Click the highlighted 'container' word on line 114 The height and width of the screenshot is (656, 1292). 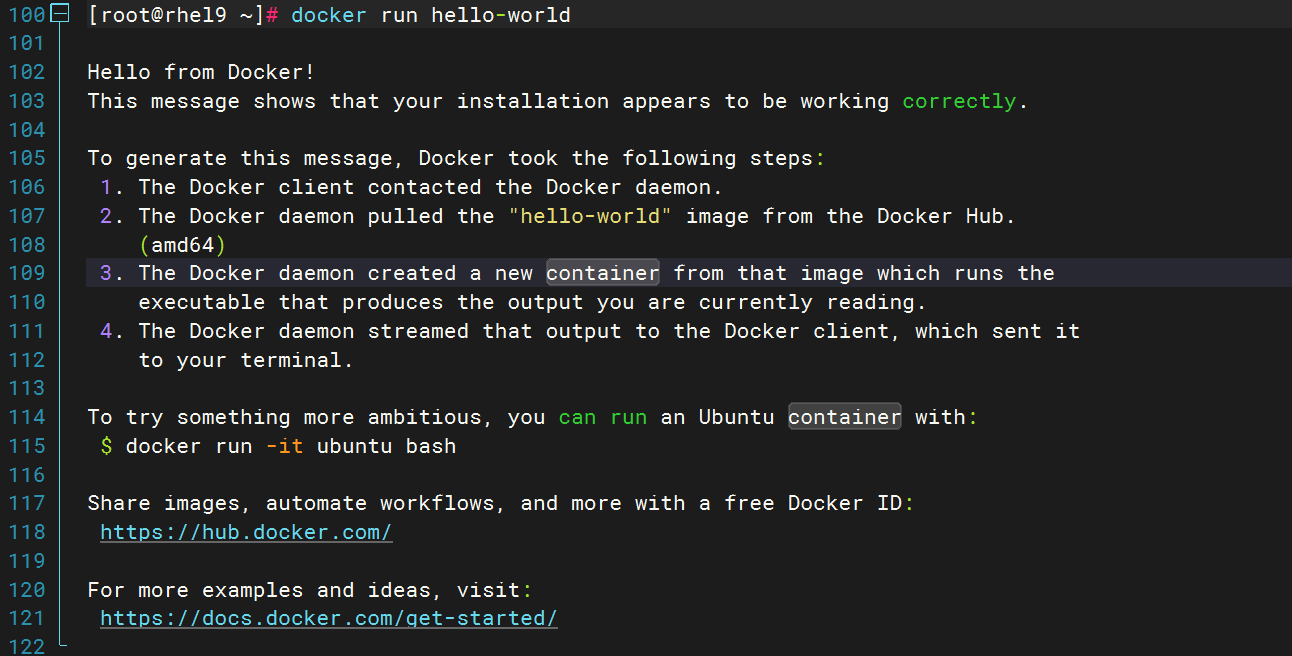tap(844, 417)
